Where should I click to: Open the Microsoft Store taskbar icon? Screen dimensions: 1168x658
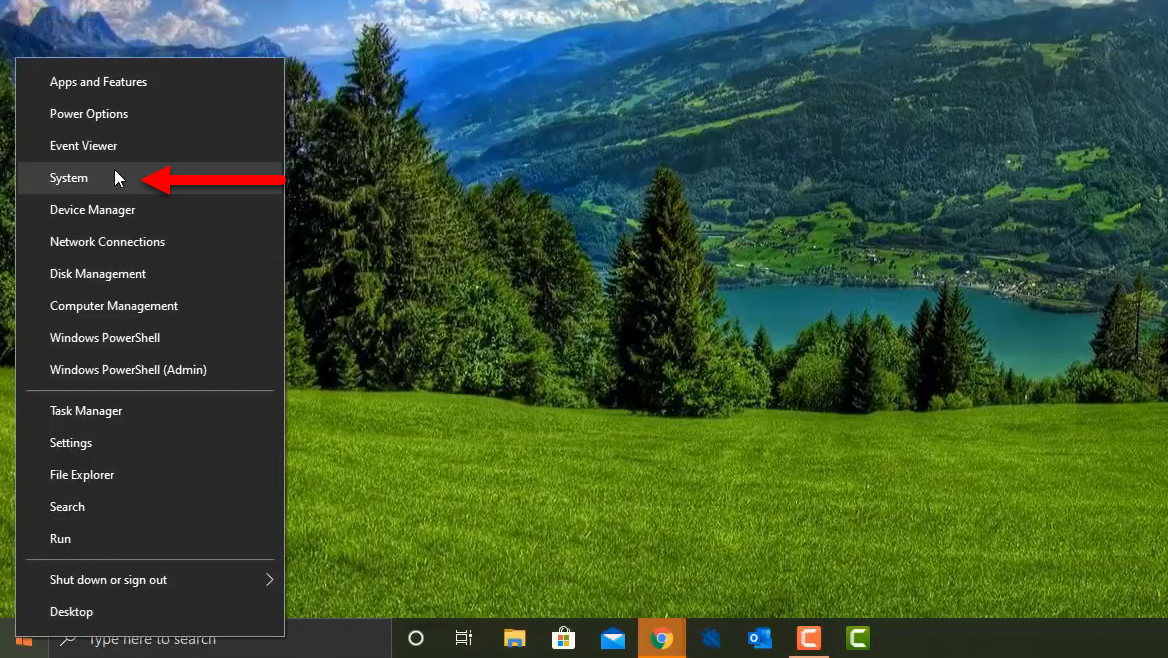(x=563, y=638)
